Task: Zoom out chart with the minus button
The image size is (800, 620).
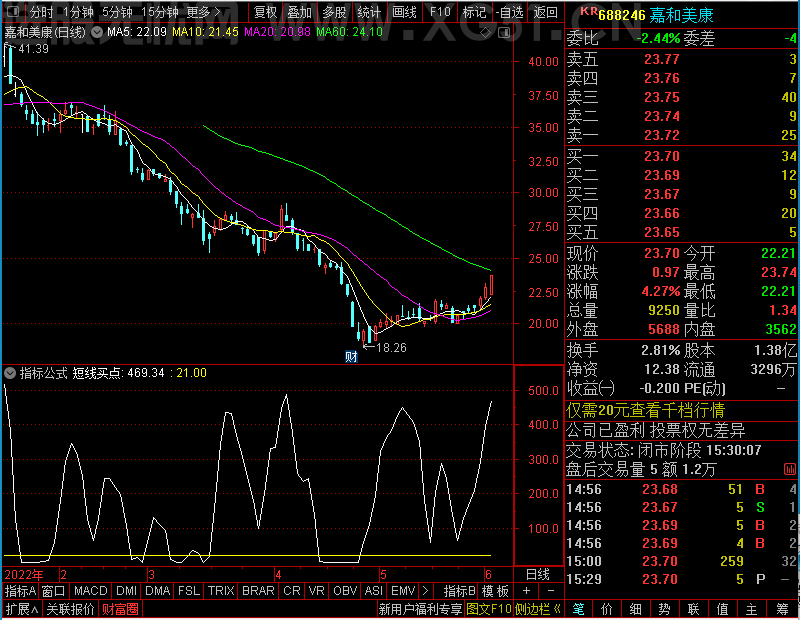Action: [x=551, y=591]
